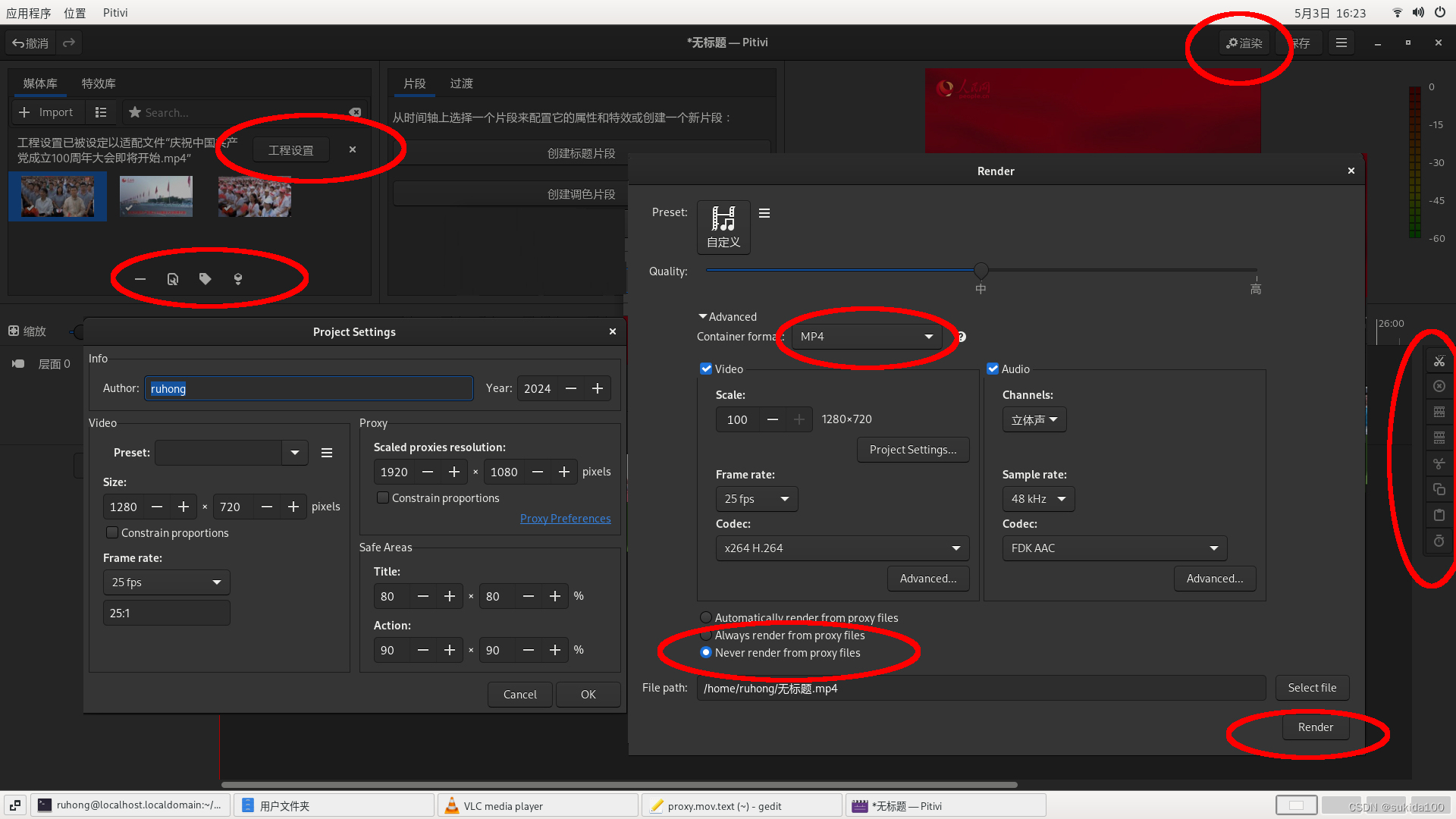Click the list view toggle icon in media library
This screenshot has width=1456, height=819.
pyautogui.click(x=100, y=111)
